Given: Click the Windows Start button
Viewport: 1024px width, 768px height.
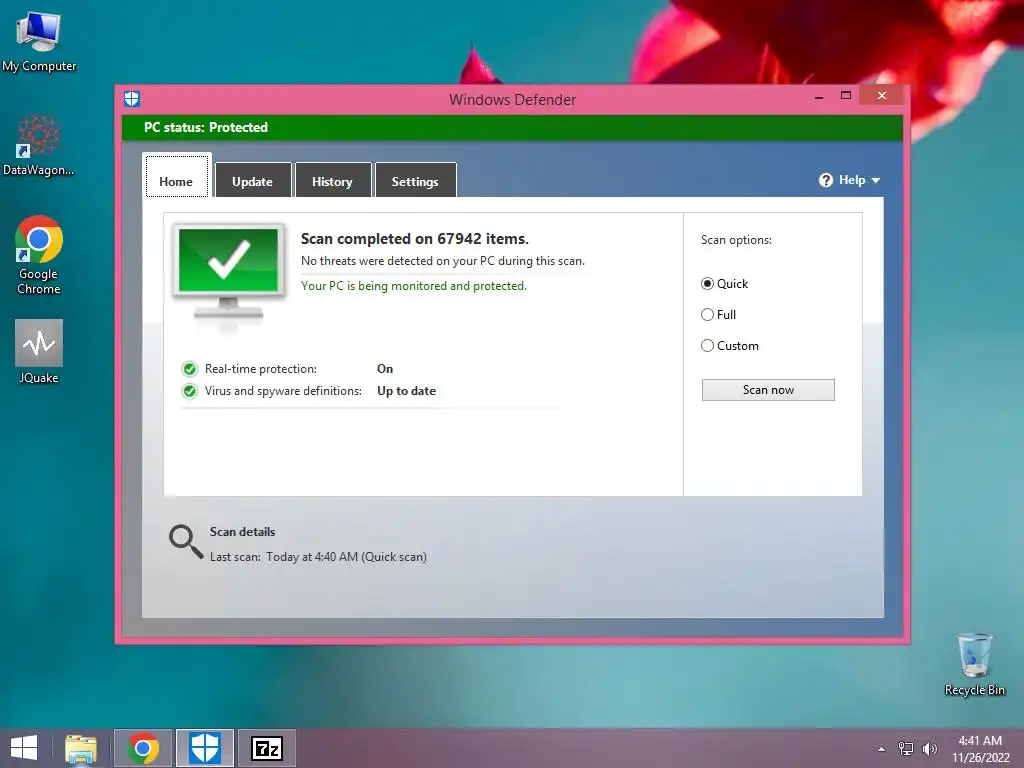Looking at the screenshot, I should pos(24,748).
